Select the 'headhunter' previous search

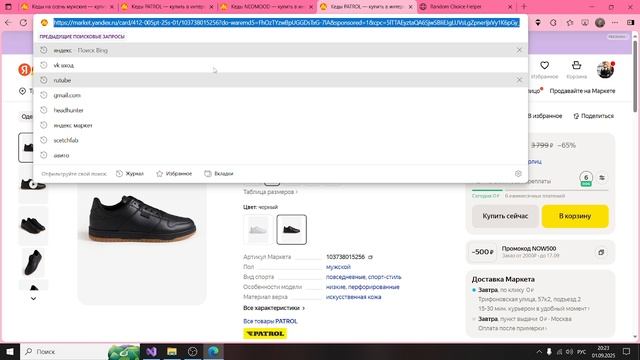tap(280, 110)
